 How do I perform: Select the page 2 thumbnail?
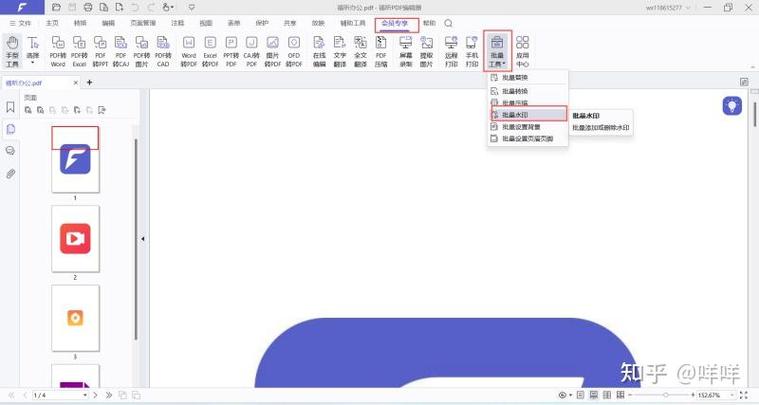(x=75, y=238)
